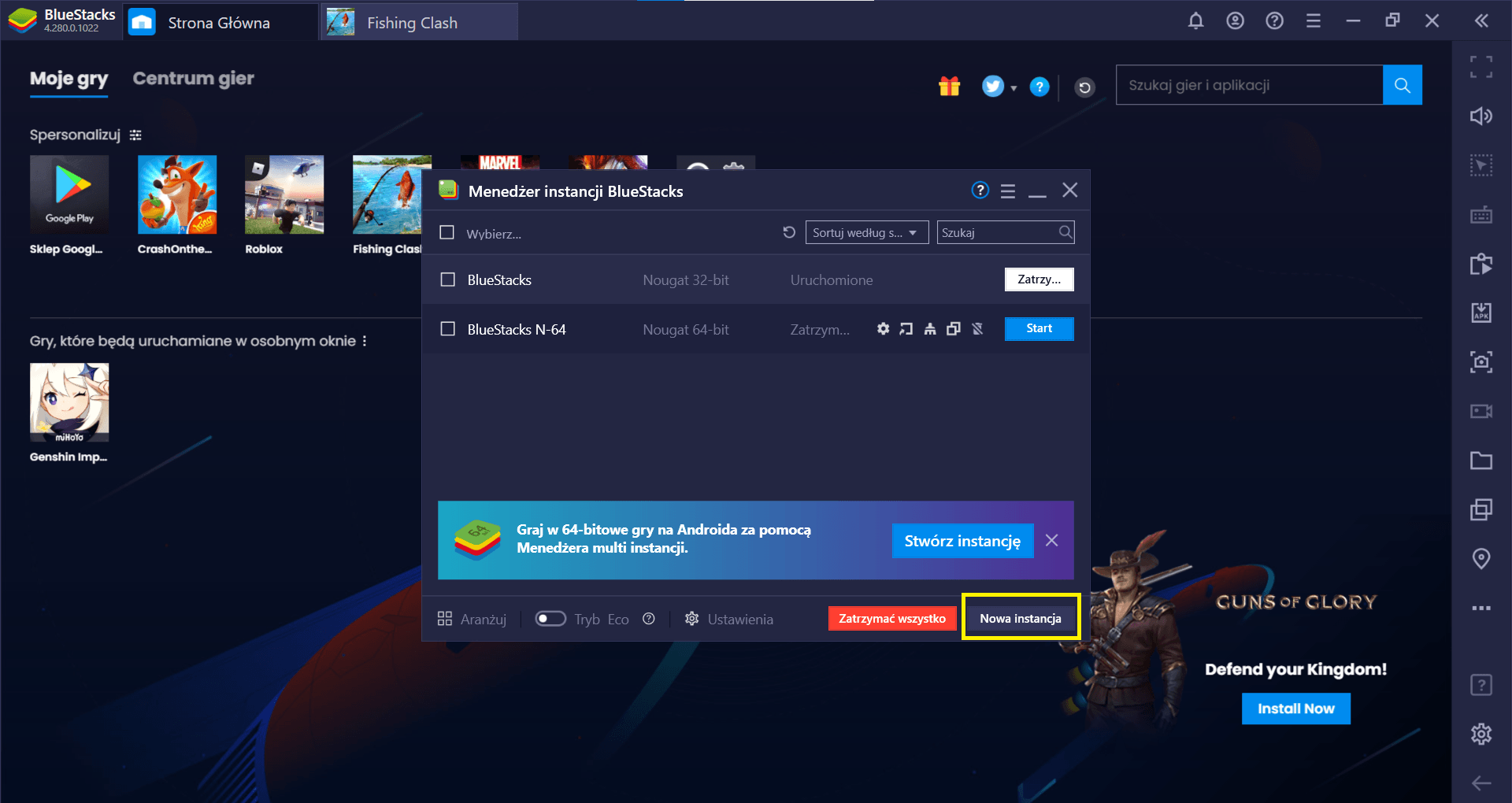This screenshot has height=803, width=1512.
Task: Open help in Instance Manager title bar
Action: (980, 191)
